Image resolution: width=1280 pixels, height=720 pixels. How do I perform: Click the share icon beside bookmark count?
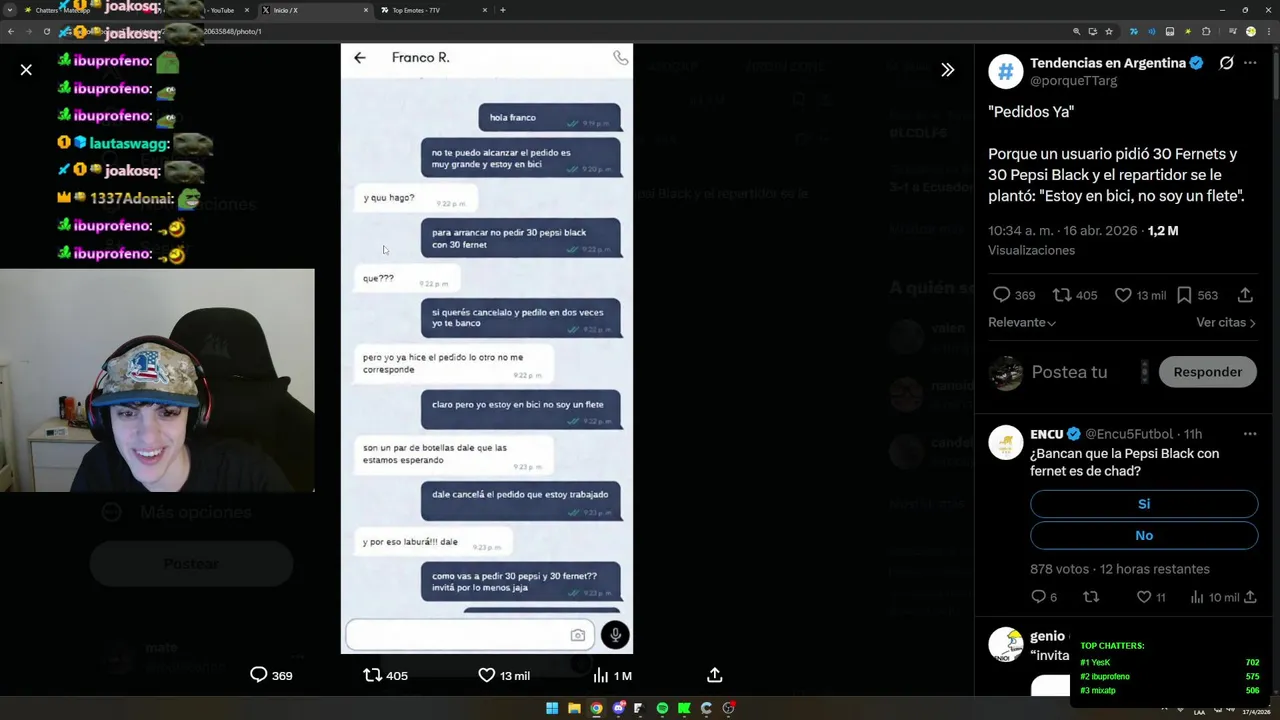[1245, 295]
